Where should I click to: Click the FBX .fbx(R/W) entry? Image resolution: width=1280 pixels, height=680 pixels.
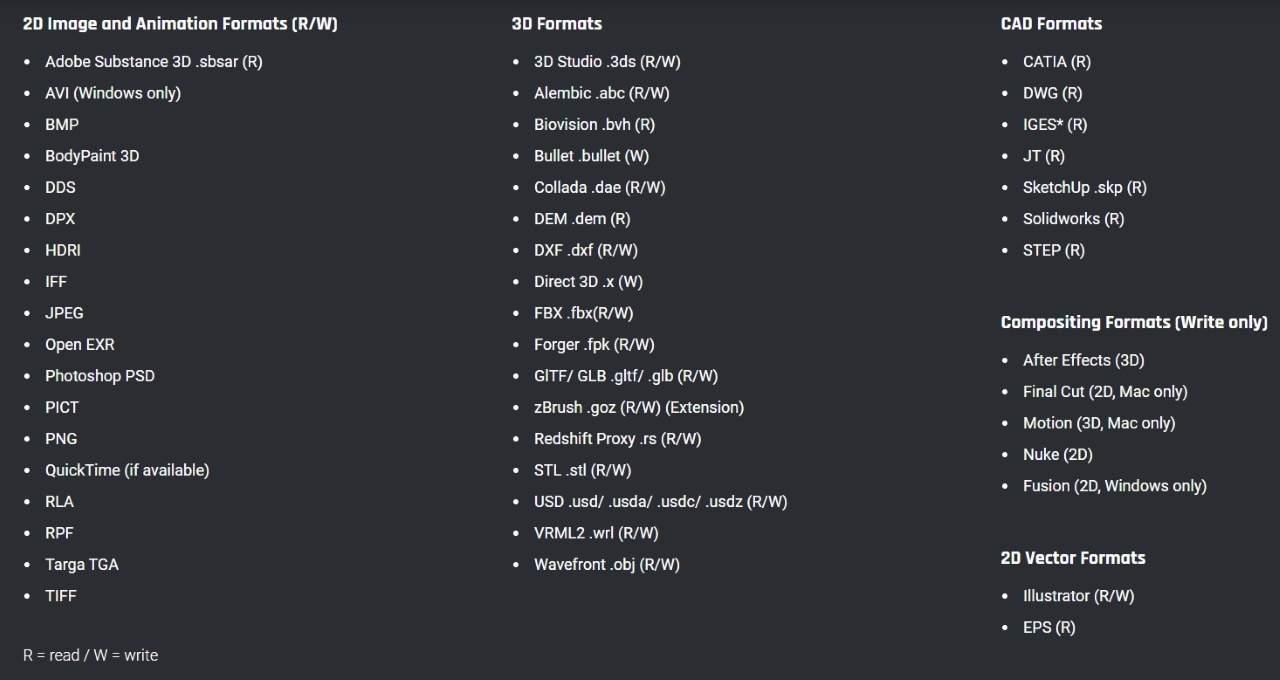coord(583,313)
